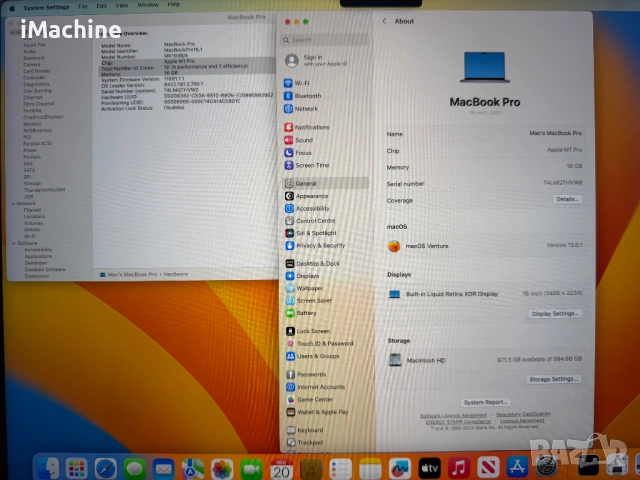640x480 pixels.
Task: Select Firewall in System Information tree
Action: coord(32,210)
